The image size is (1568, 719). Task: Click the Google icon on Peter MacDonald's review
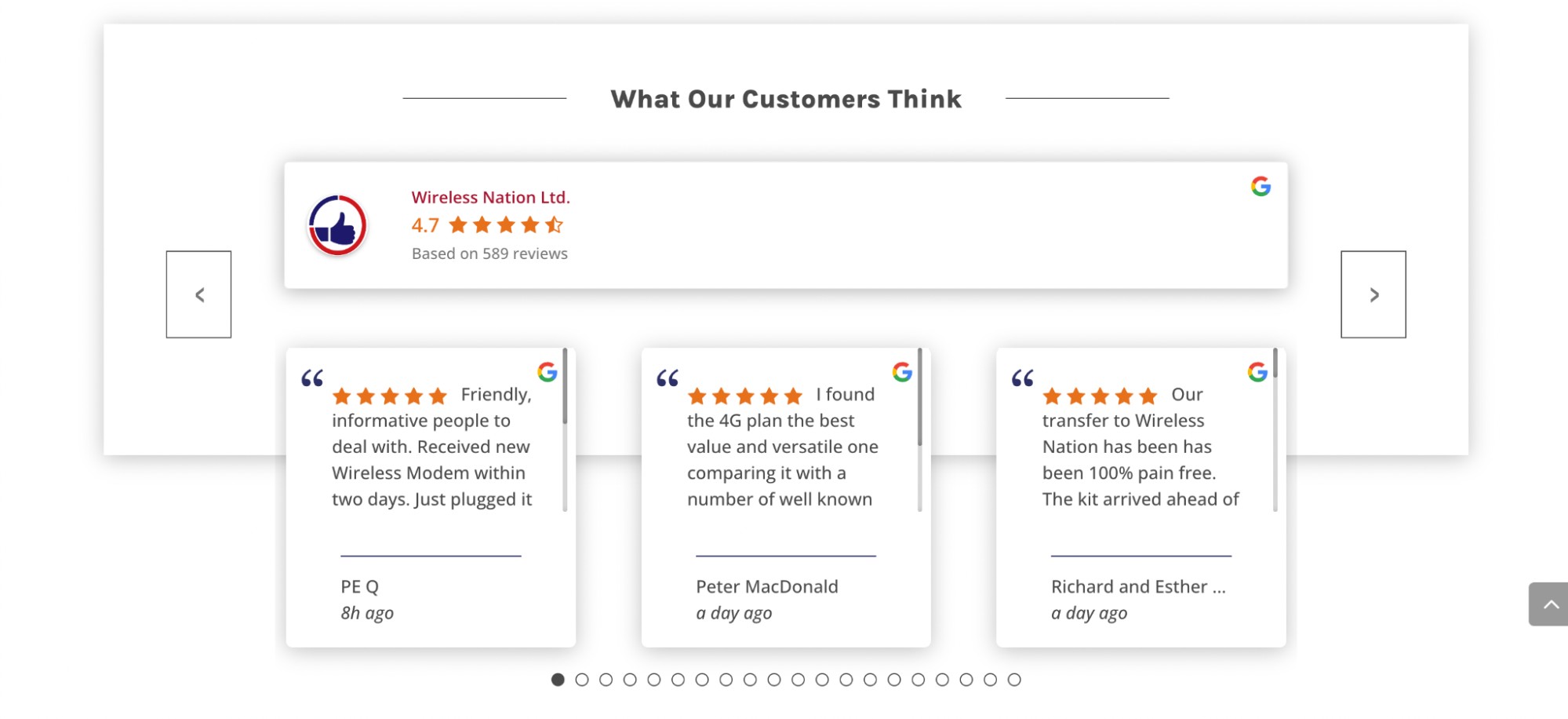click(x=902, y=371)
